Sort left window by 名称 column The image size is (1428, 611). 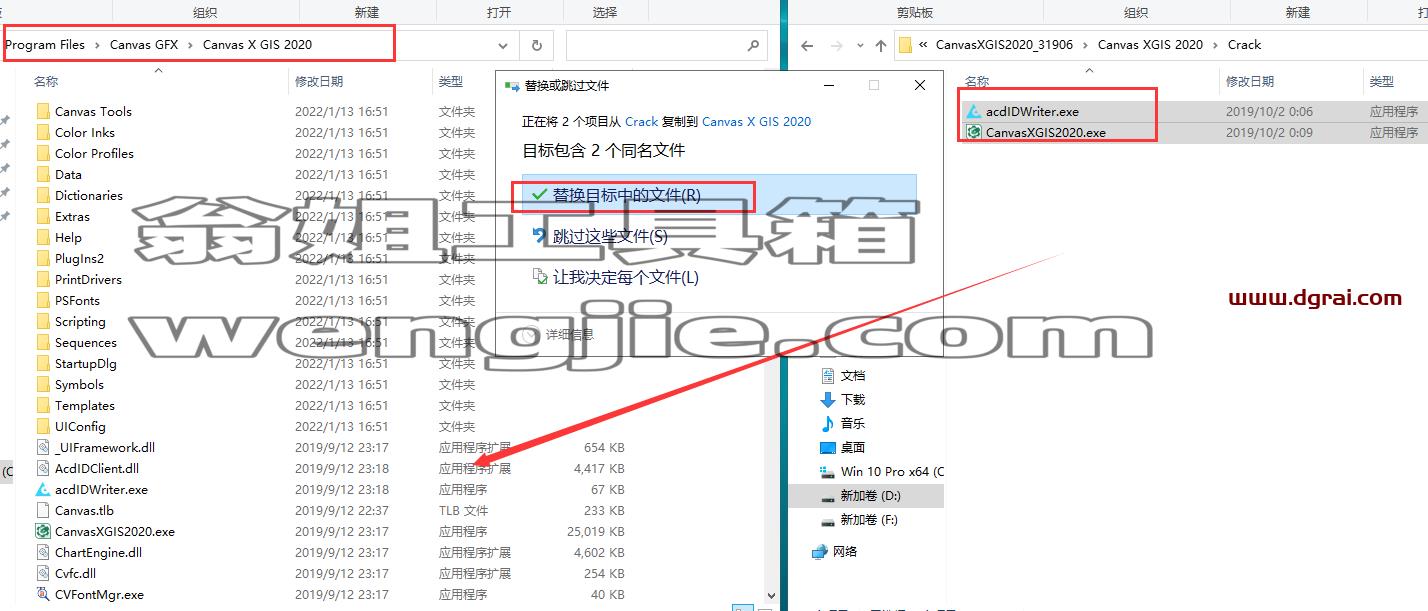[46, 81]
